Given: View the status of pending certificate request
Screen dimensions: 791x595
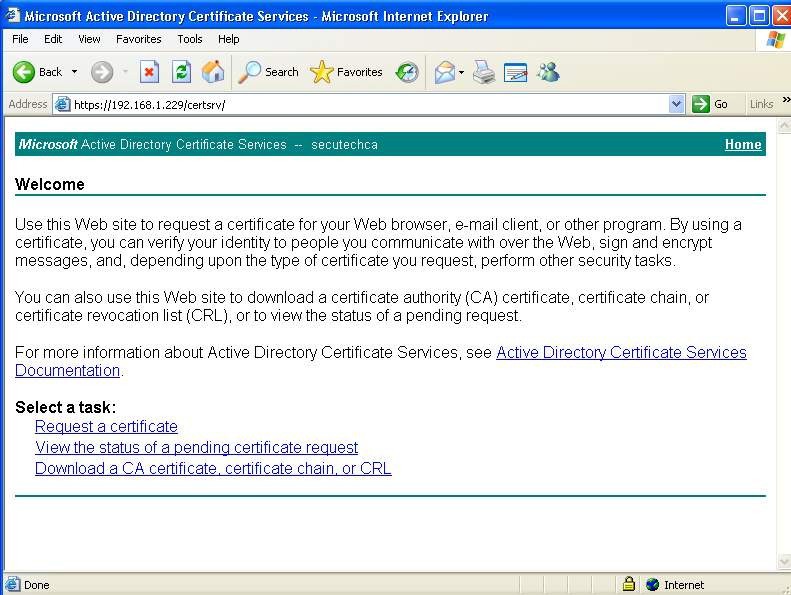Looking at the screenshot, I should tap(196, 448).
